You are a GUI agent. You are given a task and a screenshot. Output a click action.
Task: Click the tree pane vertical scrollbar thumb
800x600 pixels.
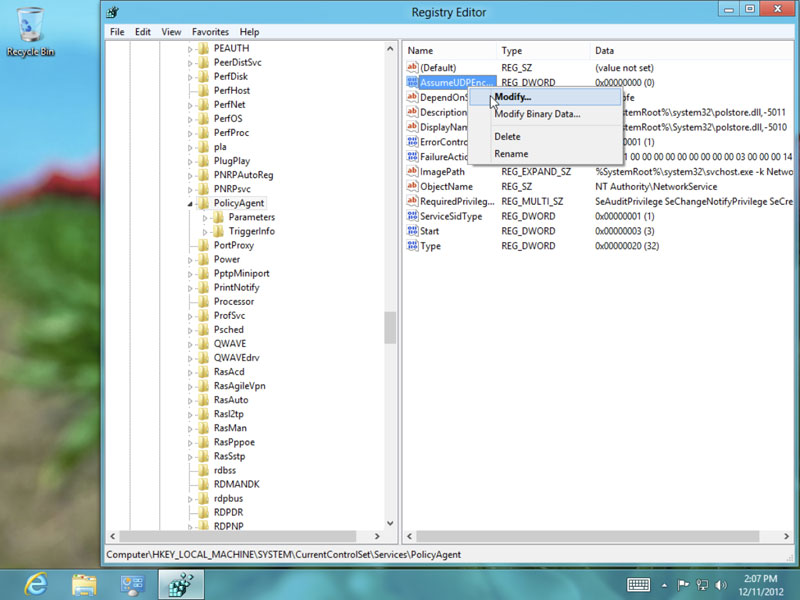391,327
